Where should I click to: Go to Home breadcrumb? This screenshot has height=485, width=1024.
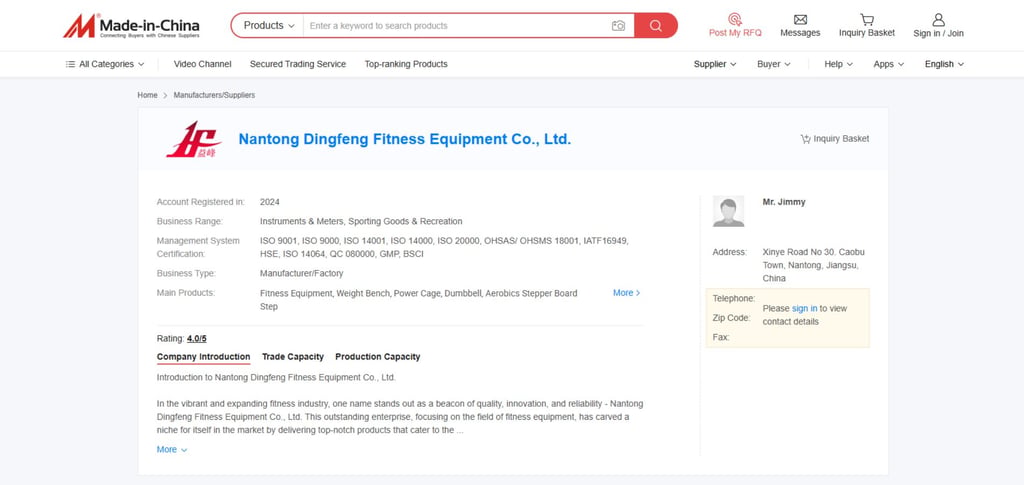(x=148, y=95)
